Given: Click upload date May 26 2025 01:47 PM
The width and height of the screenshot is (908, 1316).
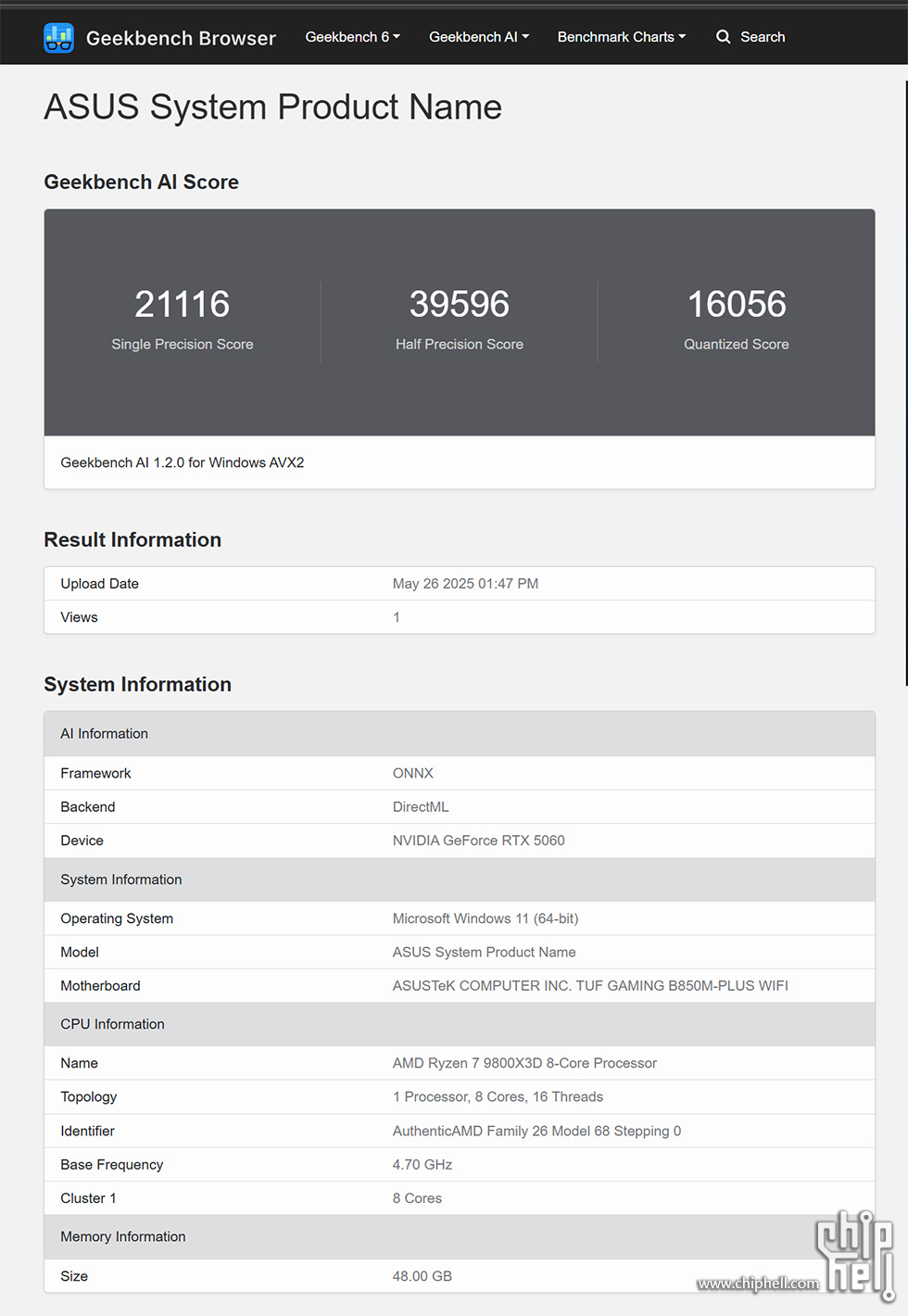Looking at the screenshot, I should (465, 584).
